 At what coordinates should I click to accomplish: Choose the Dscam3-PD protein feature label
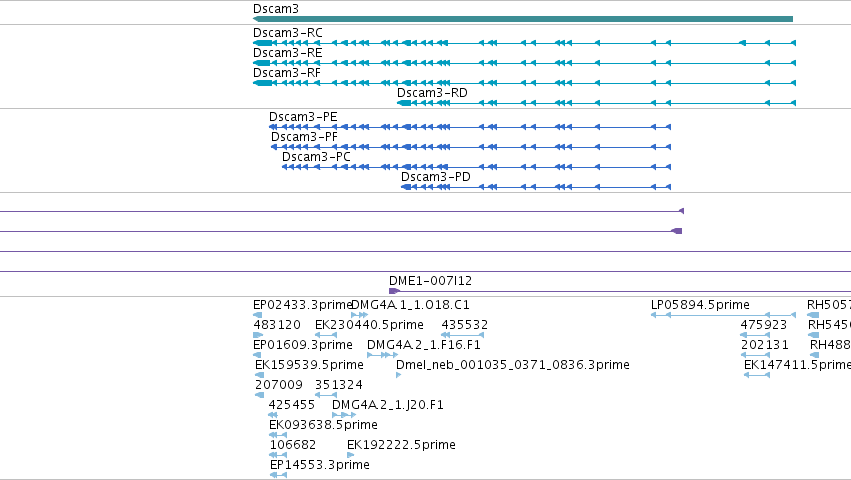click(436, 177)
